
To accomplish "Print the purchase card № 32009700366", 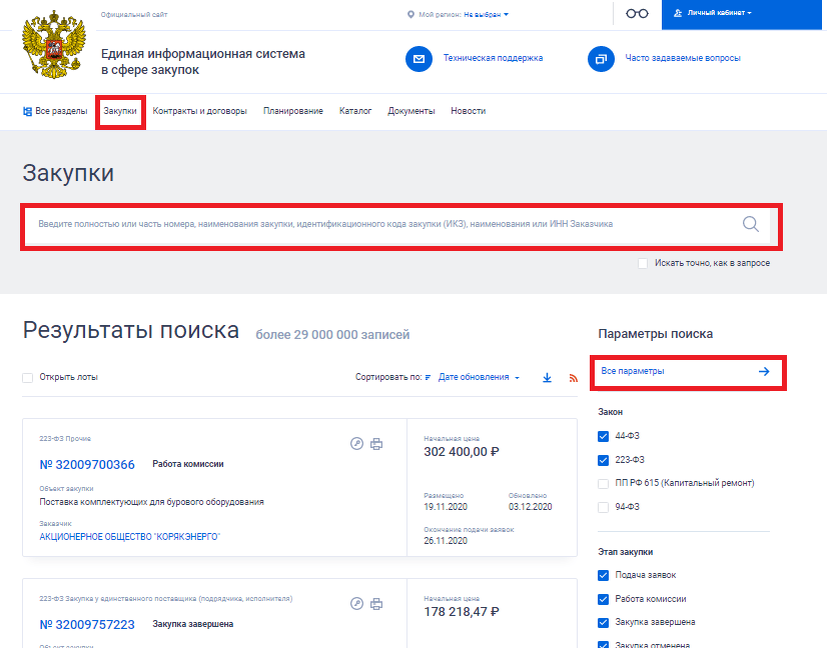I will click(x=376, y=444).
